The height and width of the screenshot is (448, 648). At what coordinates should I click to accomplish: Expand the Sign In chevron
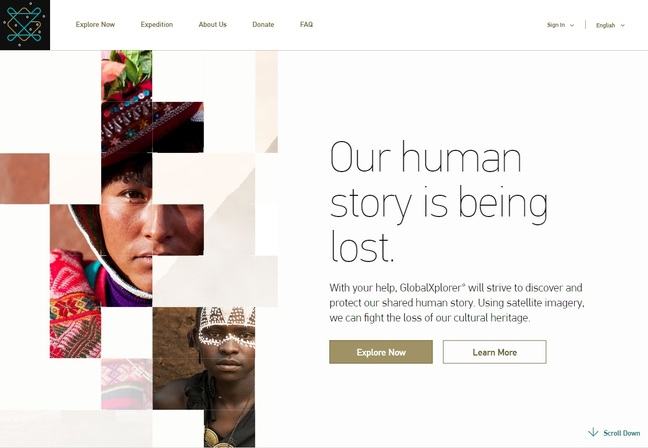click(x=572, y=25)
